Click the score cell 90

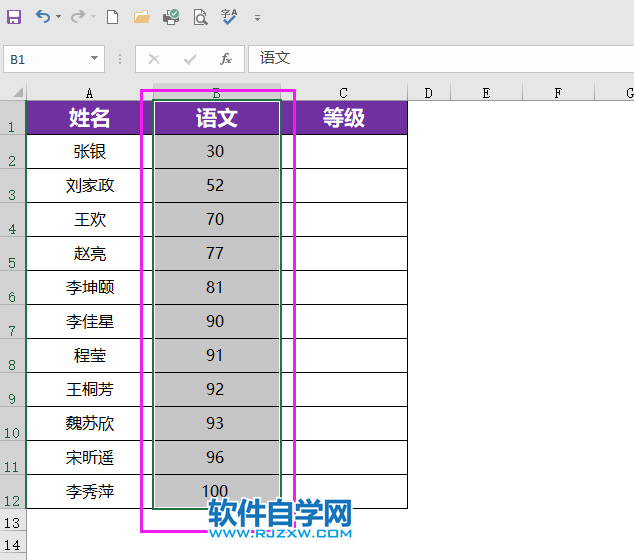[217, 322]
